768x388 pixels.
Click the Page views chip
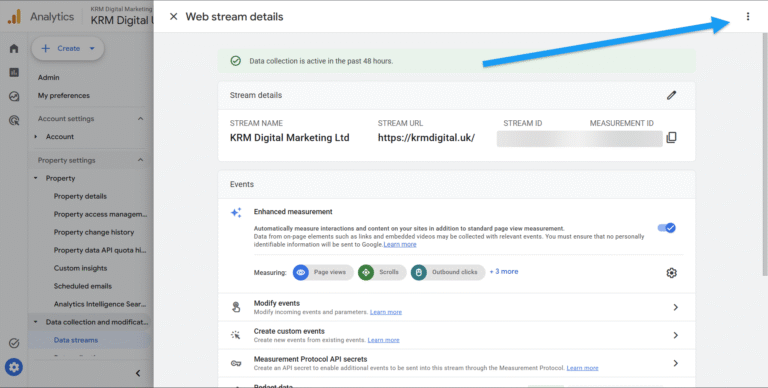coord(323,272)
